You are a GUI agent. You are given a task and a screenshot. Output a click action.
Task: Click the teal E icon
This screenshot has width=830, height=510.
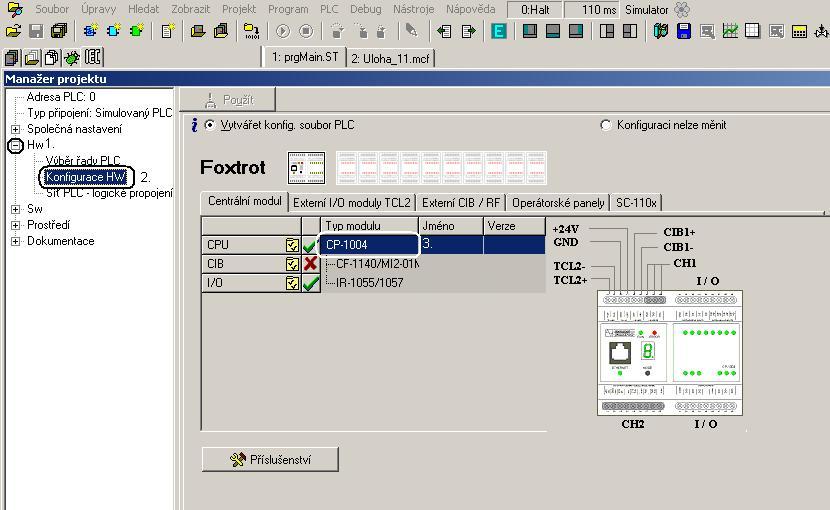coord(498,31)
